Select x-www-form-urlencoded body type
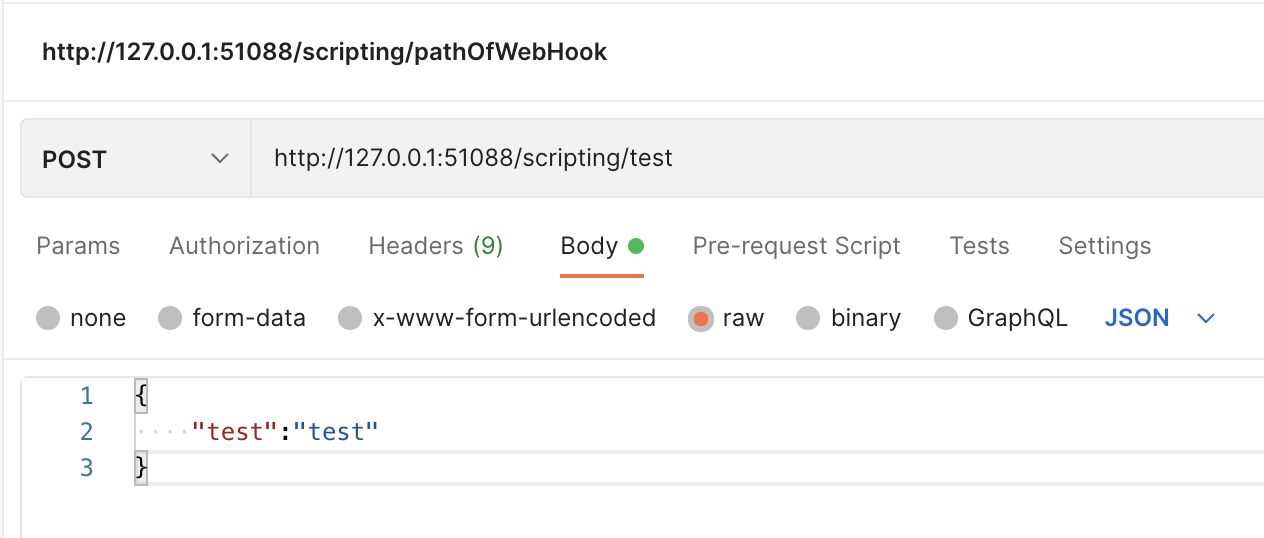This screenshot has width=1264, height=538. click(350, 319)
